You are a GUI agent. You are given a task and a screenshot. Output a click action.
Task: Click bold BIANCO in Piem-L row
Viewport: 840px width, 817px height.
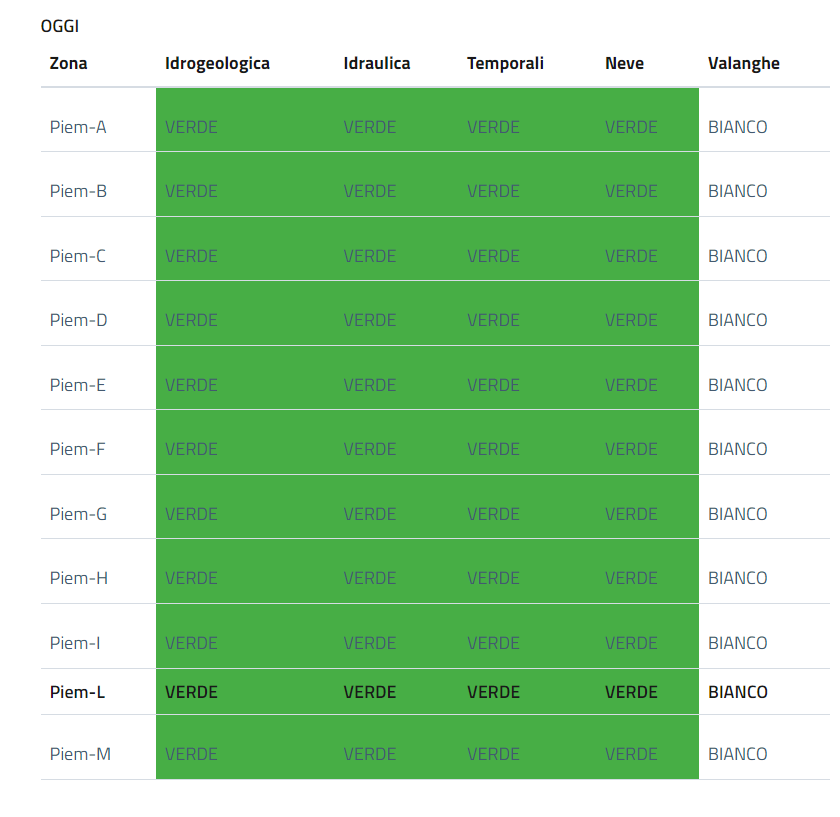[737, 692]
